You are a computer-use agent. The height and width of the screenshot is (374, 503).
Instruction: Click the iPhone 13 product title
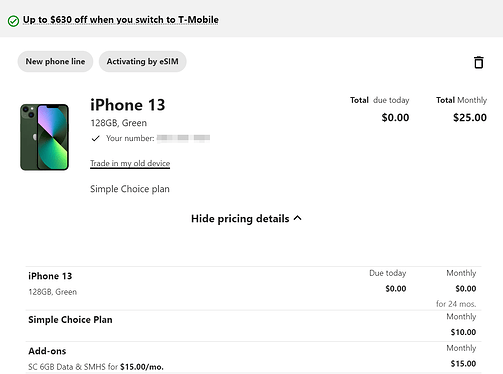pyautogui.click(x=128, y=105)
